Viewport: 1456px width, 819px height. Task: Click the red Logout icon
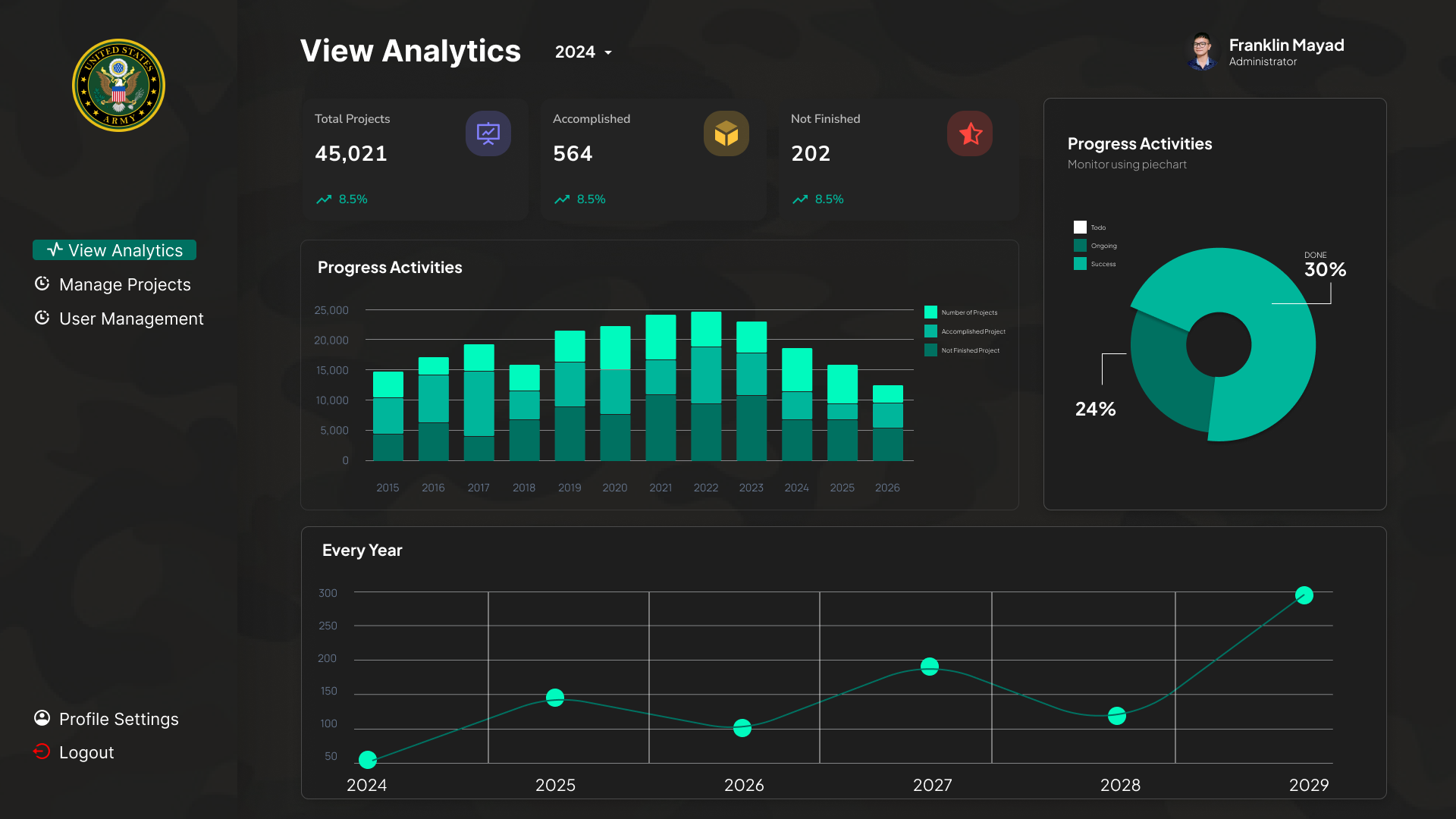coord(42,752)
